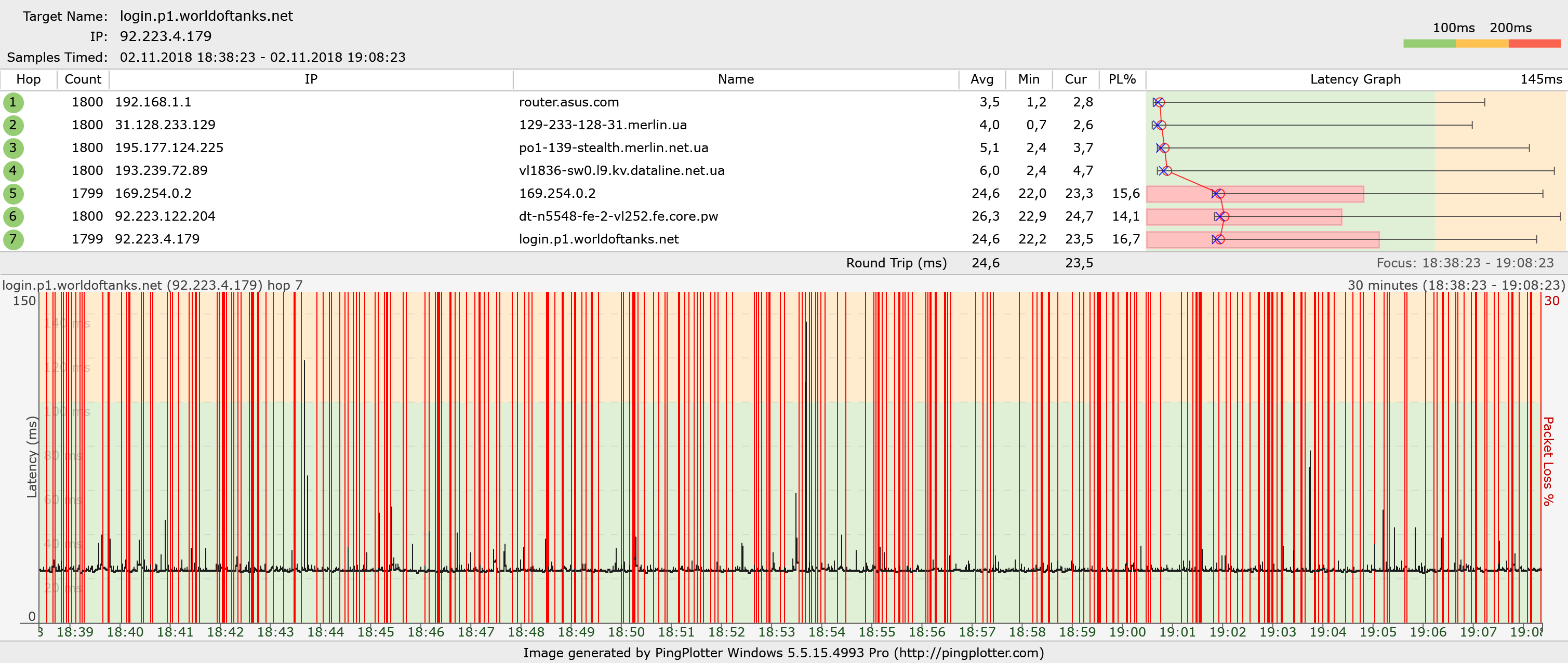This screenshot has height=663, width=1568.
Task: Click the 18:50 time label on timeline
Action: (x=626, y=632)
